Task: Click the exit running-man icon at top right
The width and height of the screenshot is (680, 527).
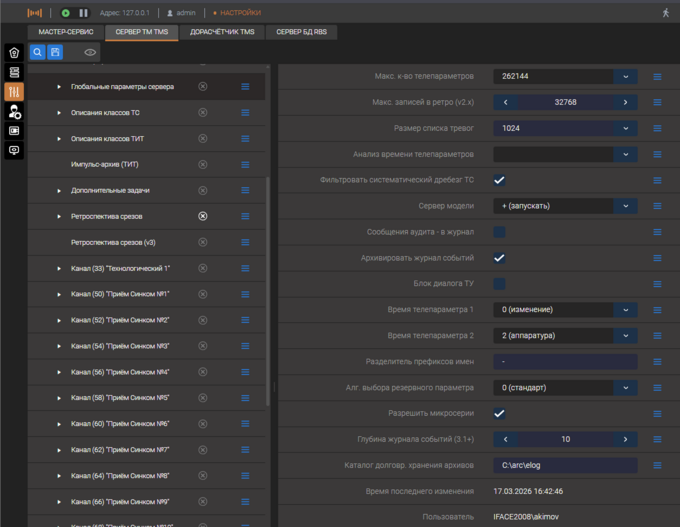Action: (666, 13)
